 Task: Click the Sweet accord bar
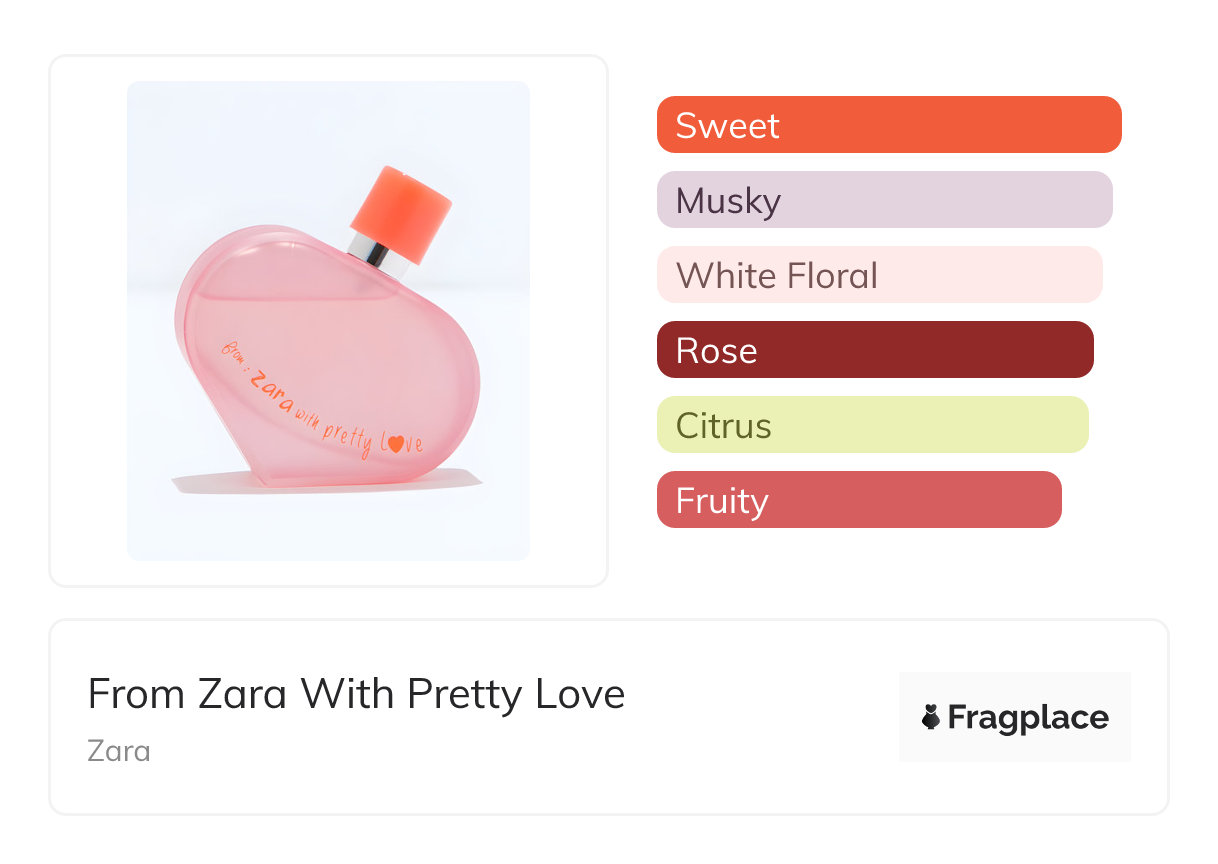coord(888,125)
